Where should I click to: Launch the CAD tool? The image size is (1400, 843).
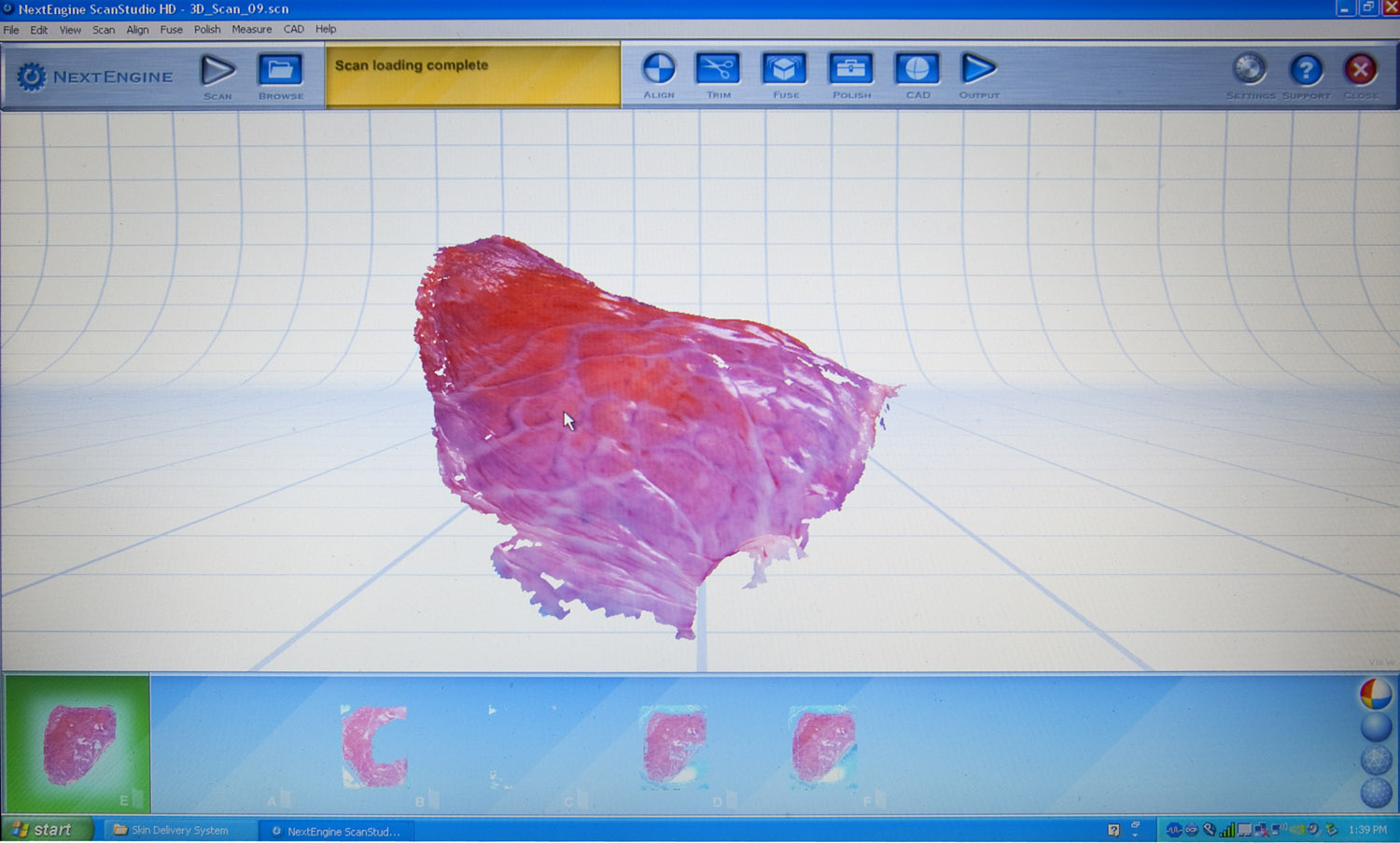917,71
